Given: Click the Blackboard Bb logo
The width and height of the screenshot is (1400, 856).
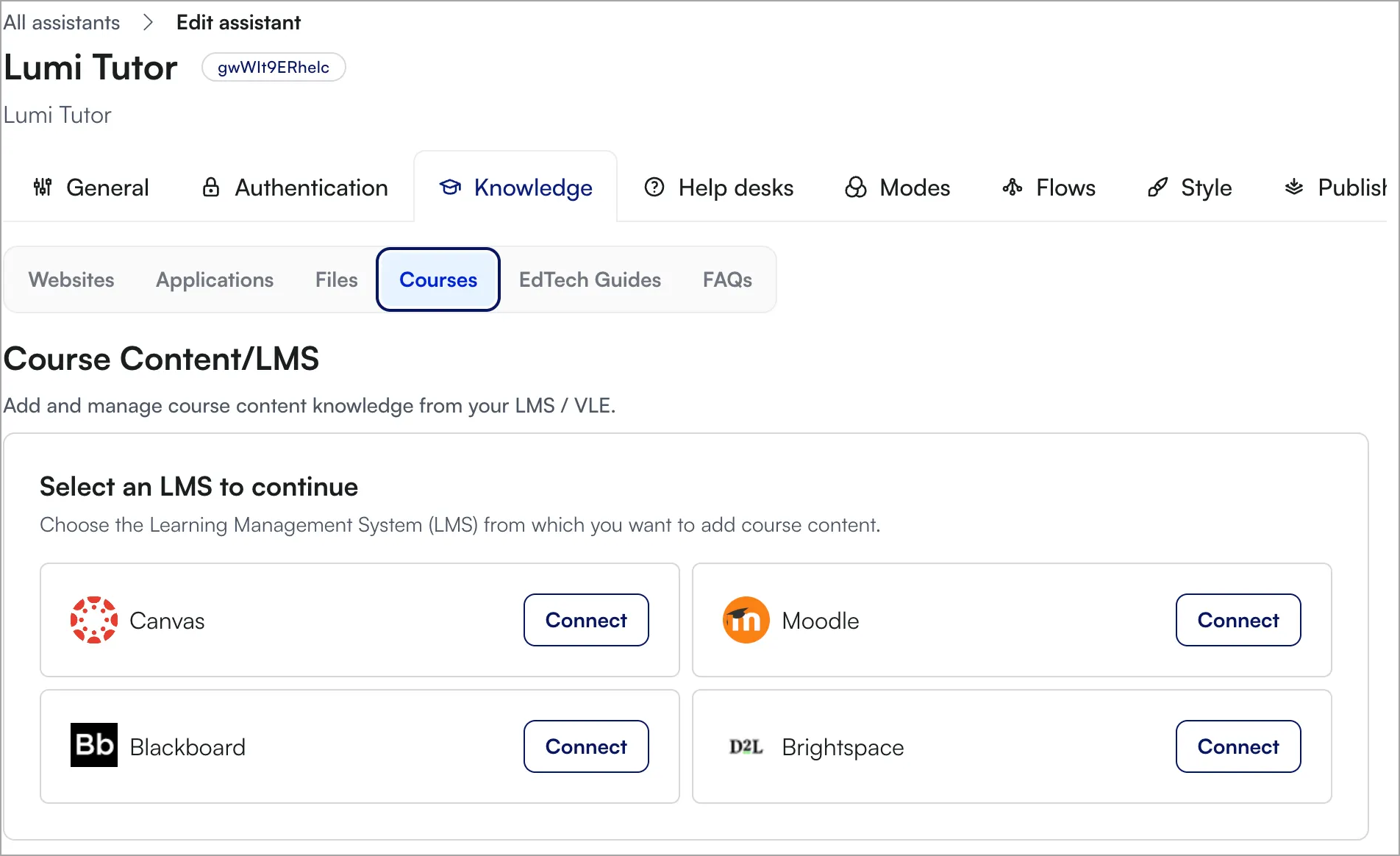Looking at the screenshot, I should (94, 745).
